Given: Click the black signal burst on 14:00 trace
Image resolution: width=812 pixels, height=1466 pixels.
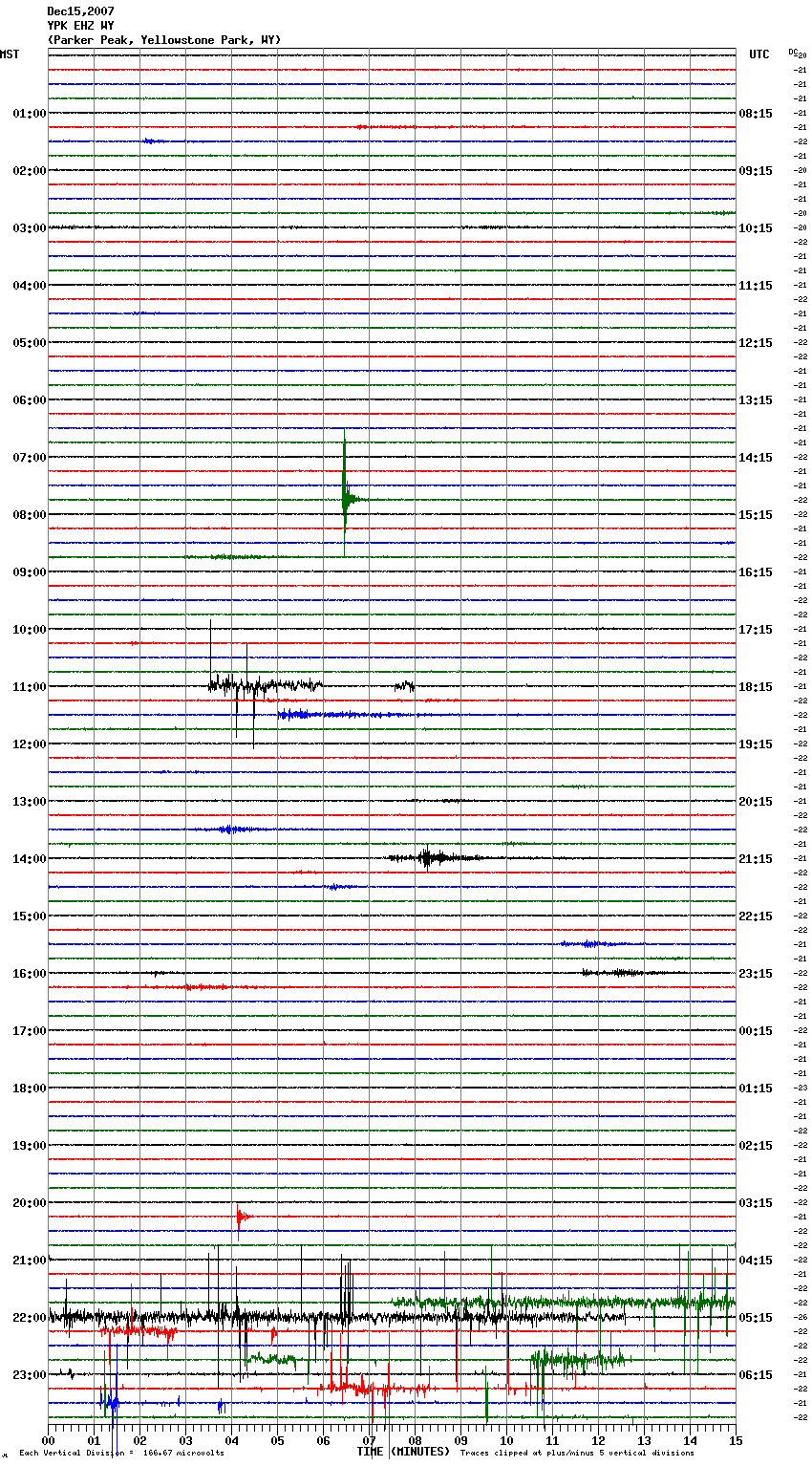Looking at the screenshot, I should click(x=435, y=858).
